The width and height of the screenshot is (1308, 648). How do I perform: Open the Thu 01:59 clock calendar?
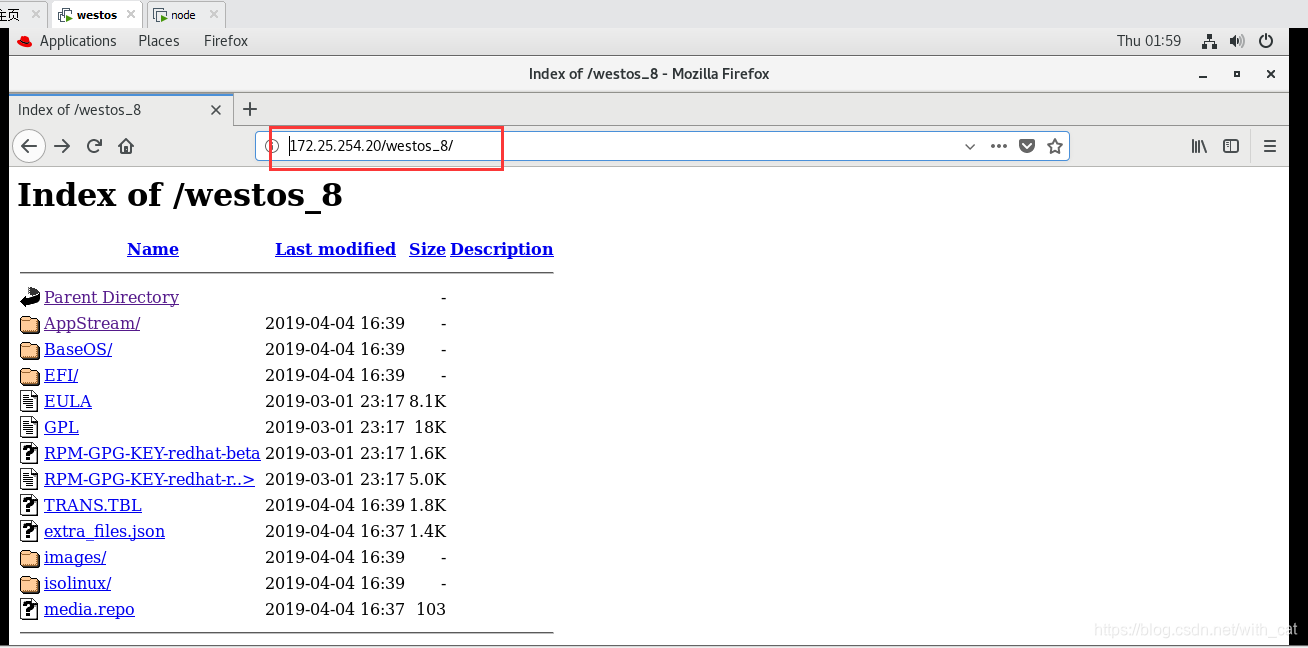coord(1149,41)
